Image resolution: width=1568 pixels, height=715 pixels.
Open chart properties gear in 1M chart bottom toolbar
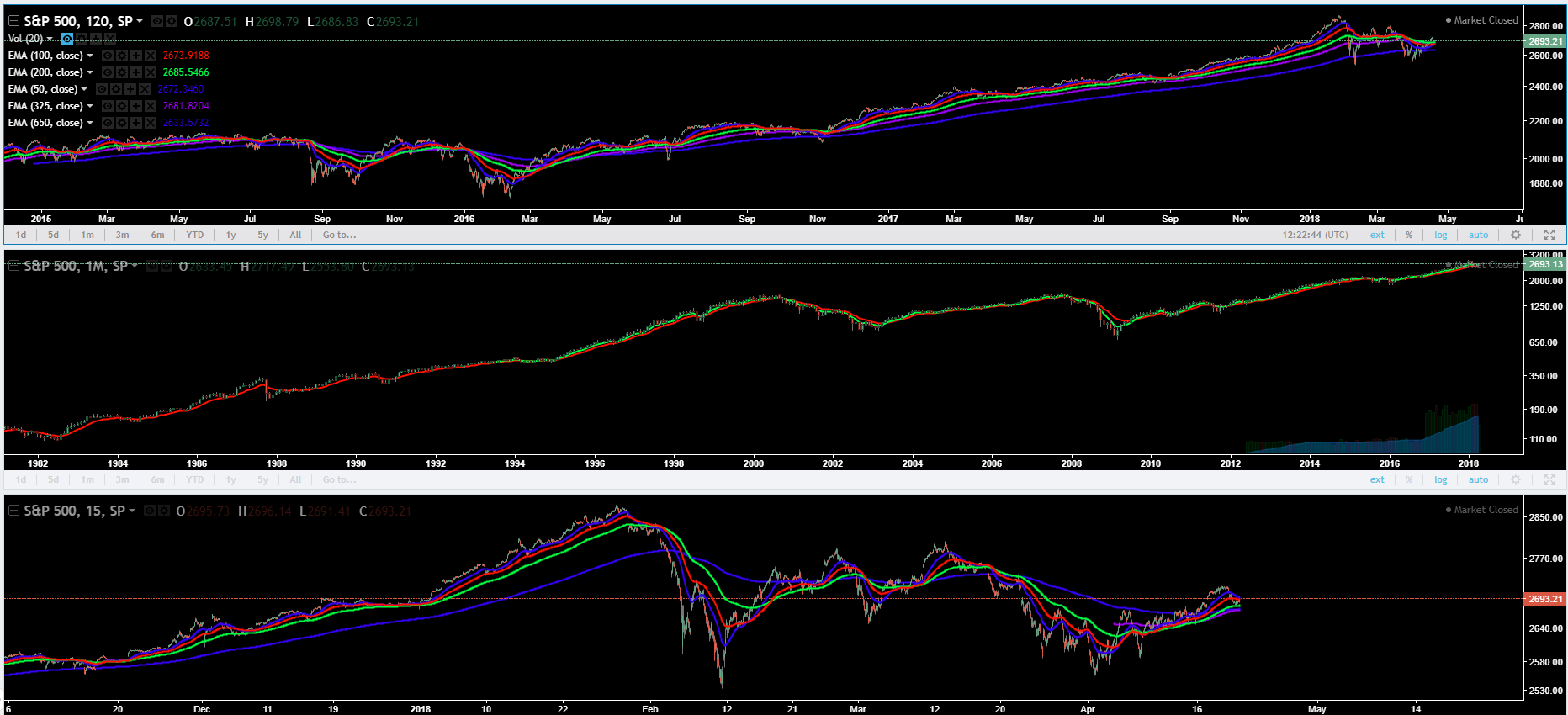(x=1516, y=479)
